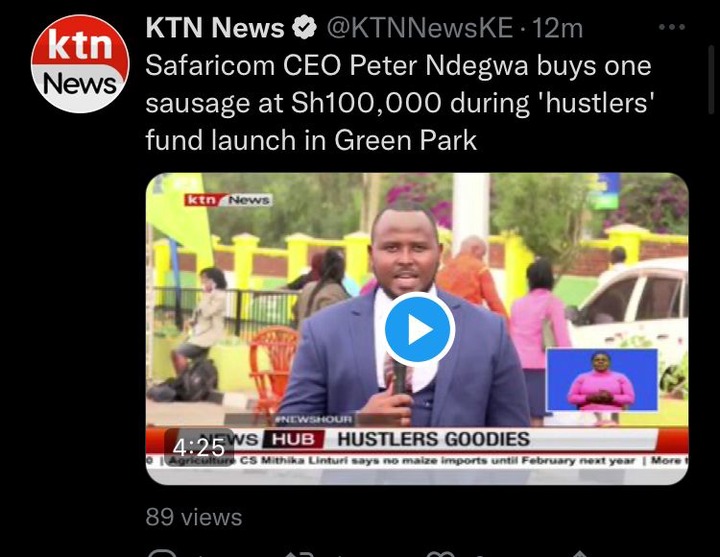Viewport: 720px width, 557px height.
Task: Open the three-dot more options menu
Action: click(672, 27)
